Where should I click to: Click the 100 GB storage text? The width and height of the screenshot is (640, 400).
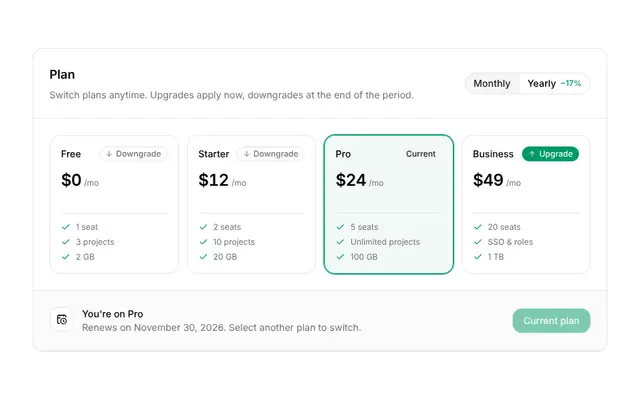[x=364, y=257]
